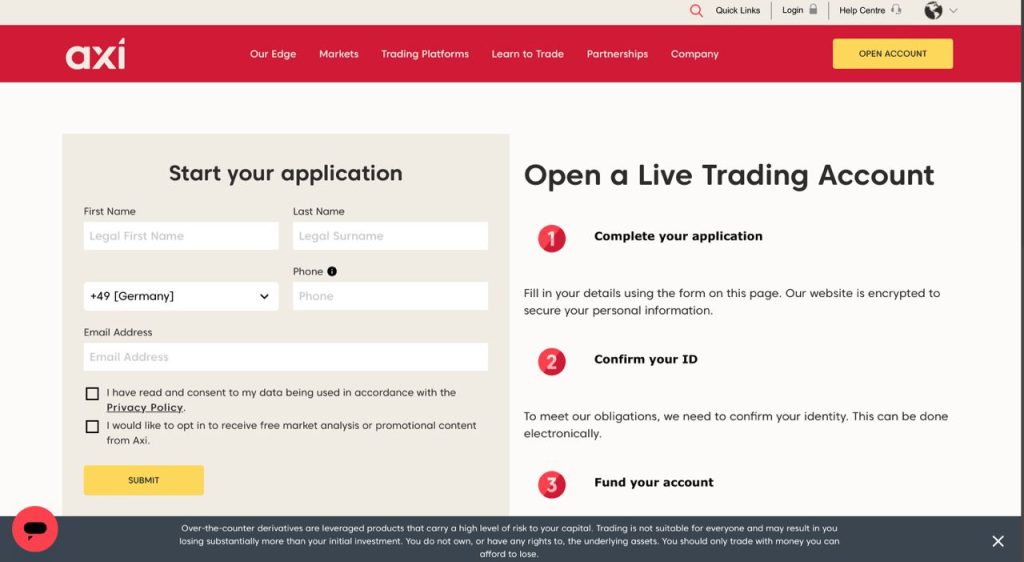Viewport: 1024px width, 562px height.
Task: Open the Markets menu
Action: tap(338, 54)
